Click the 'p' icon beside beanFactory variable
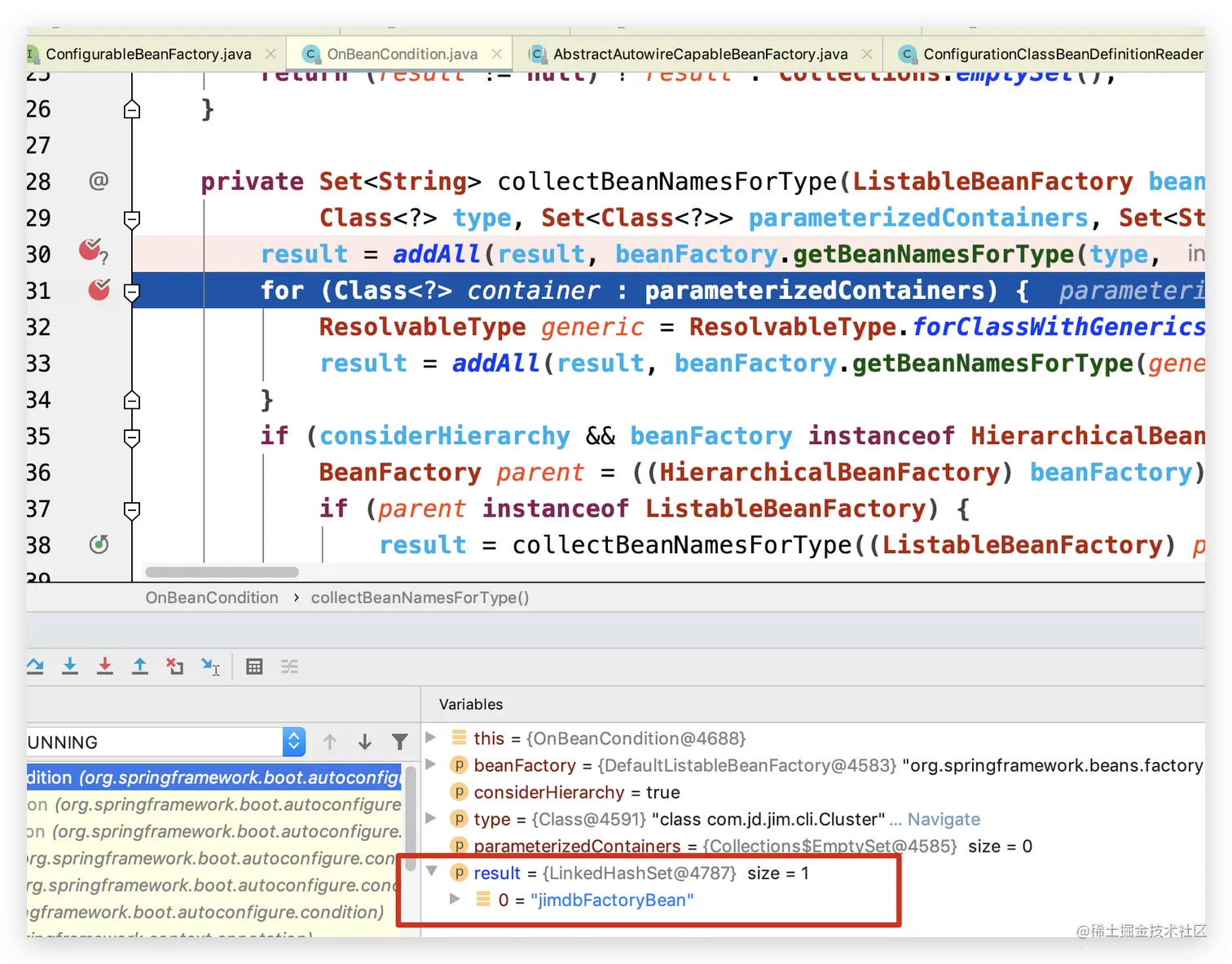1232x964 pixels. tap(460, 765)
